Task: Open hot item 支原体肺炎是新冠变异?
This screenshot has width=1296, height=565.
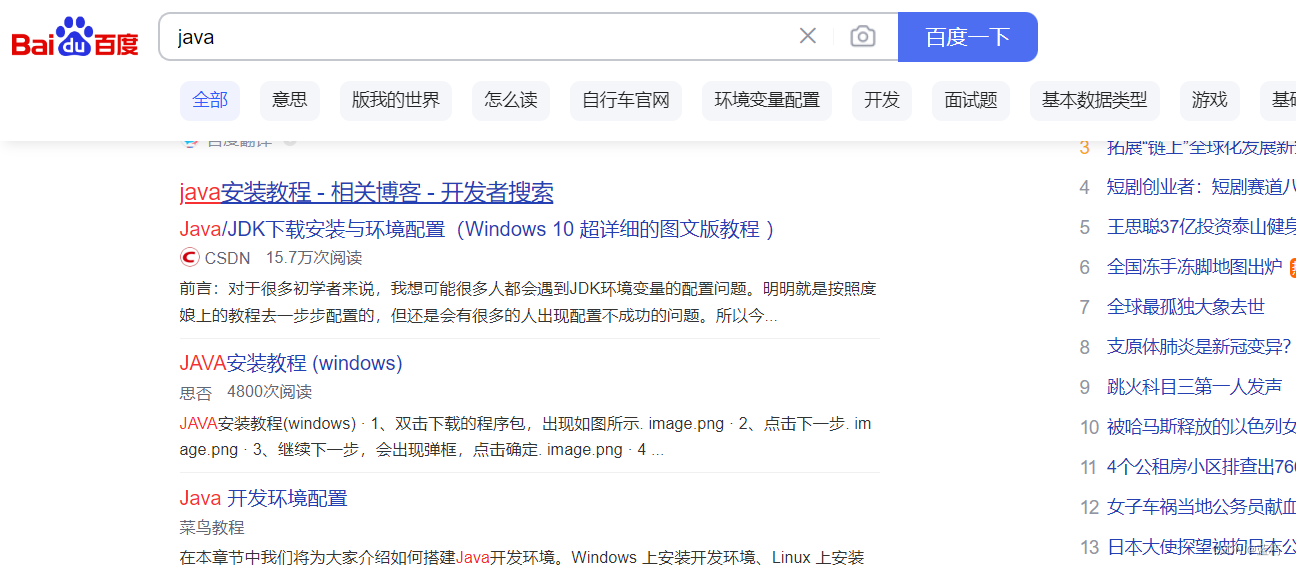Action: tap(1199, 347)
